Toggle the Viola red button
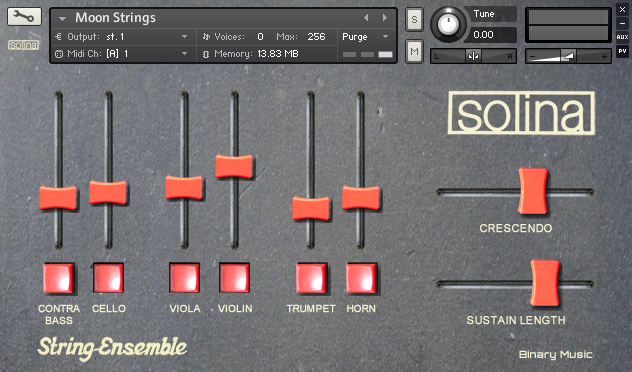 [184, 278]
